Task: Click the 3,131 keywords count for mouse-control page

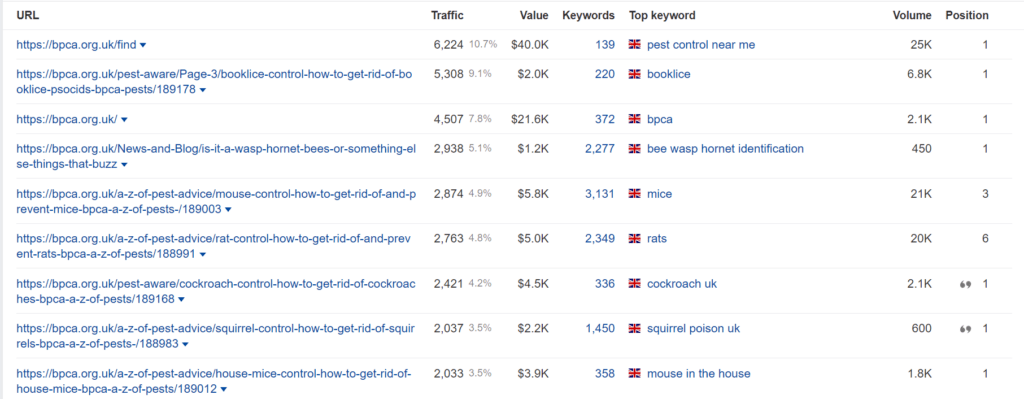Action: coord(600,194)
